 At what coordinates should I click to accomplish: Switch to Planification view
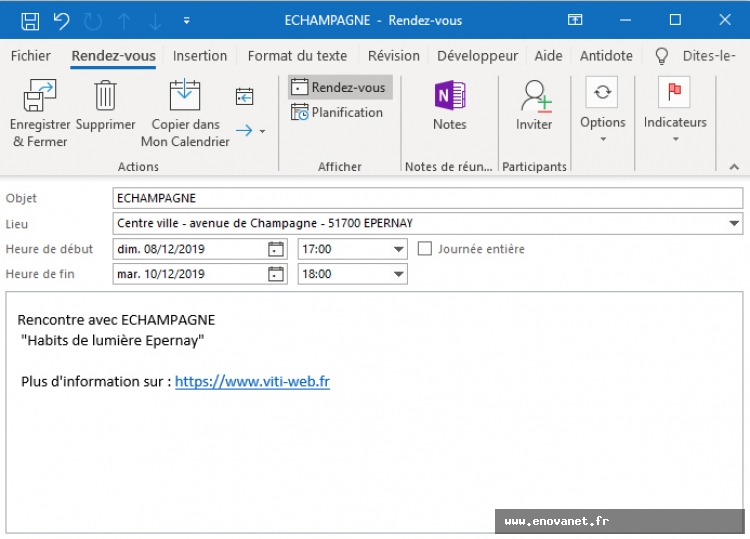tap(338, 112)
